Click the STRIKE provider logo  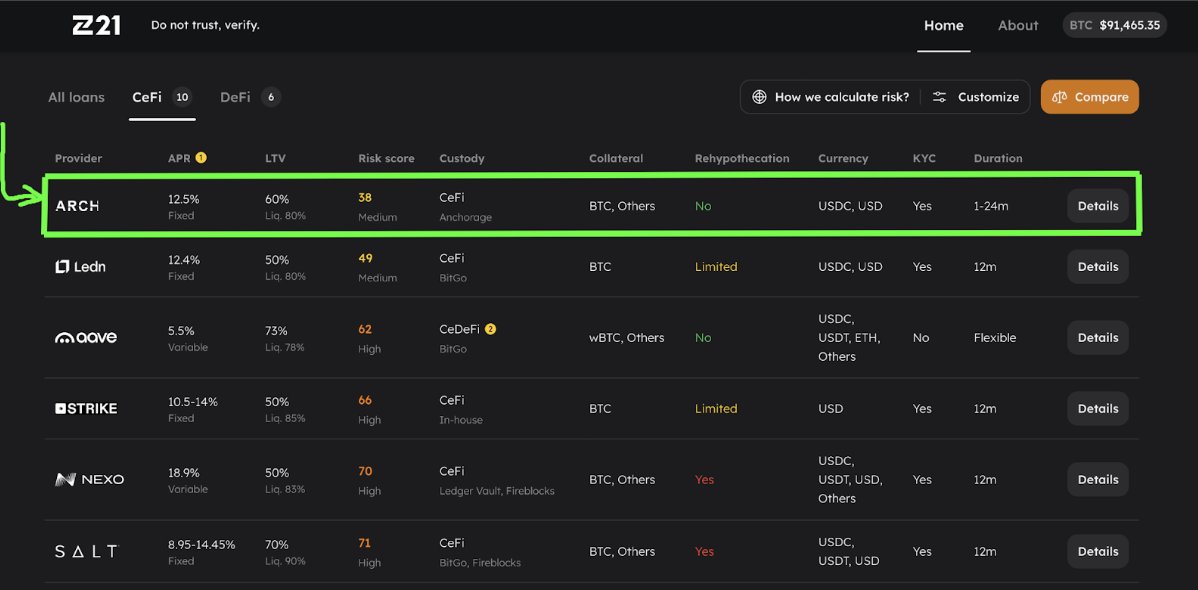tap(86, 409)
